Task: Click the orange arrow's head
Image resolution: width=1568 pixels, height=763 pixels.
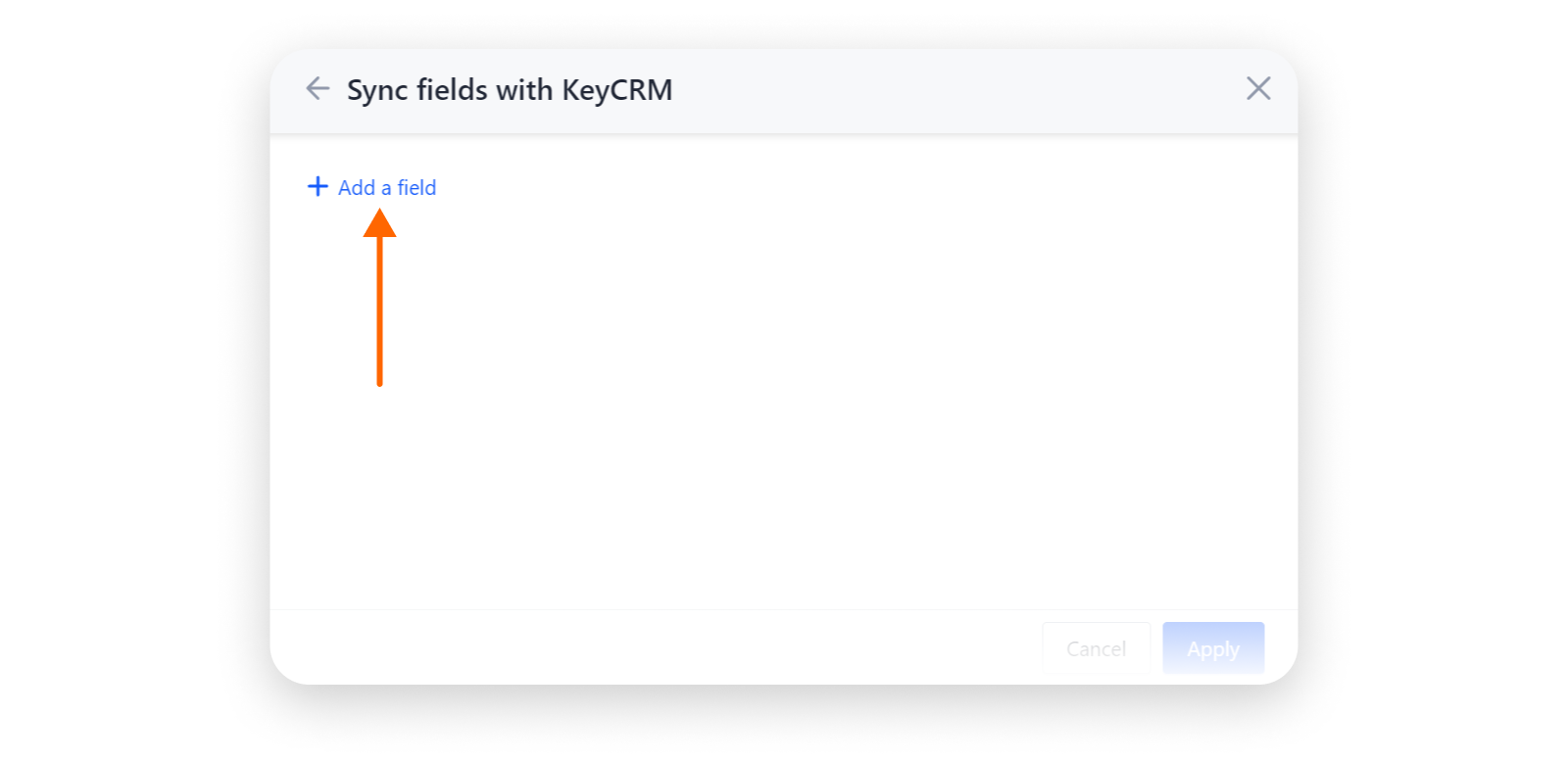Action: (380, 224)
